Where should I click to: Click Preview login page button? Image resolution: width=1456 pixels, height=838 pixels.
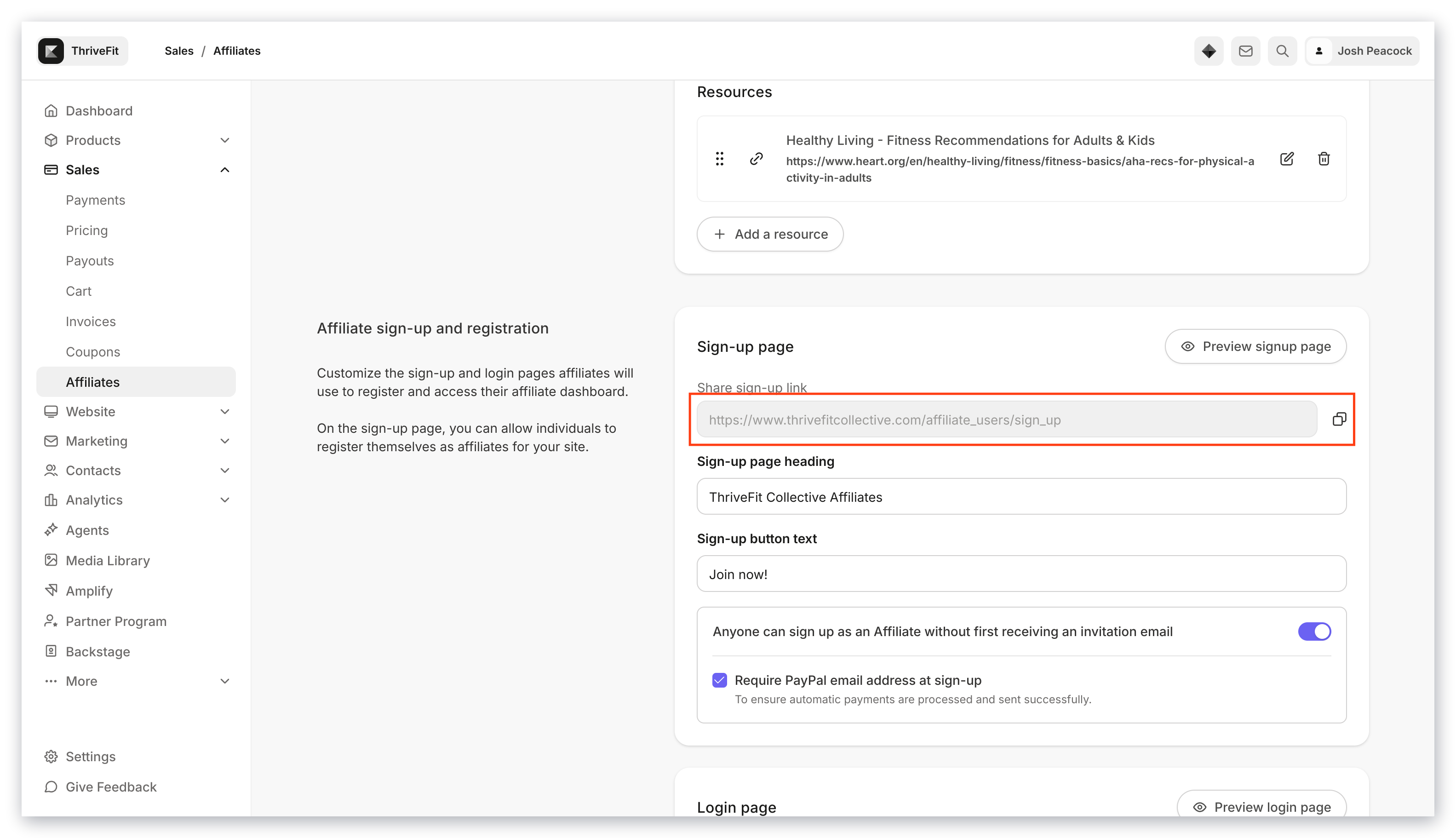pyautogui.click(x=1261, y=807)
